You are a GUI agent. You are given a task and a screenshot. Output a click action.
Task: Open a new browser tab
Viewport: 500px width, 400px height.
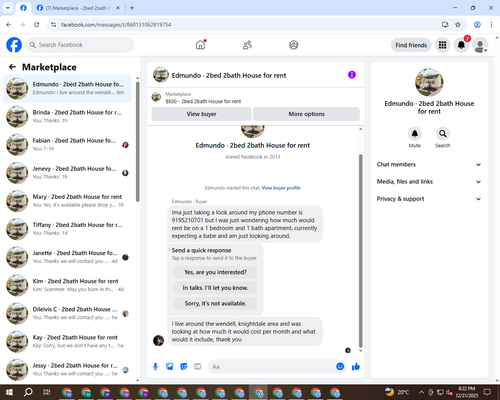132,8
